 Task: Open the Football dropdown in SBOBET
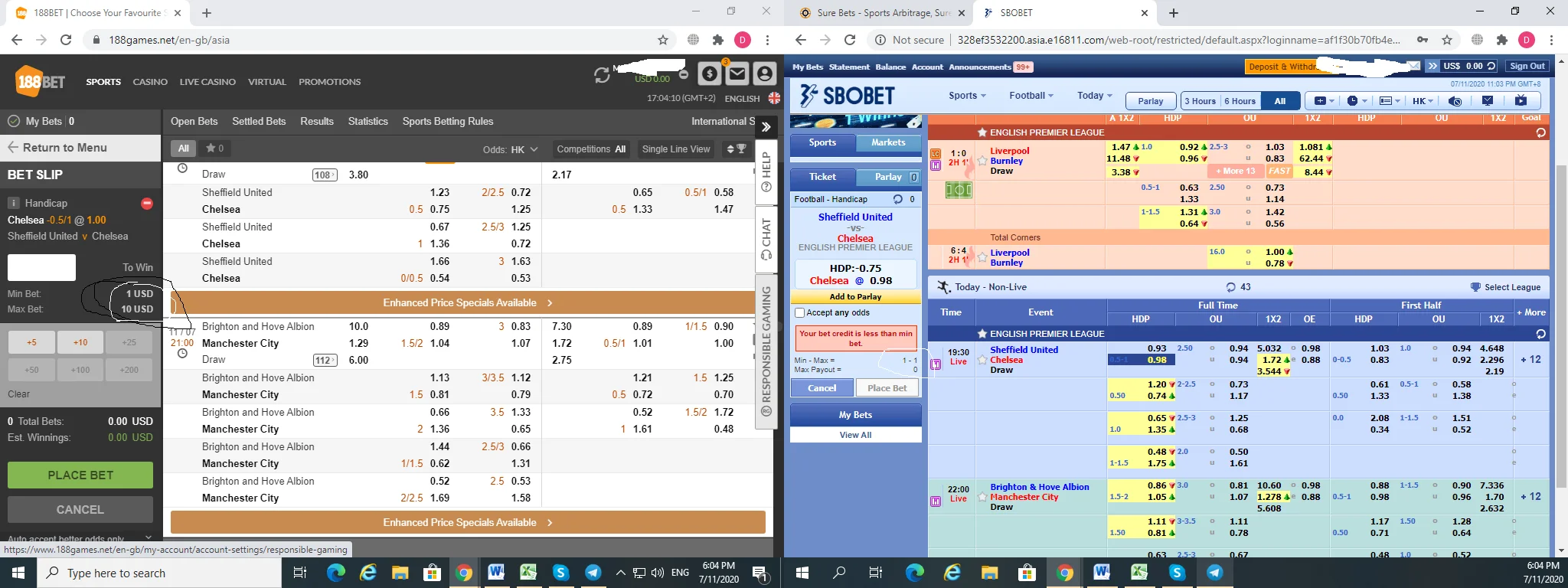(x=1031, y=96)
